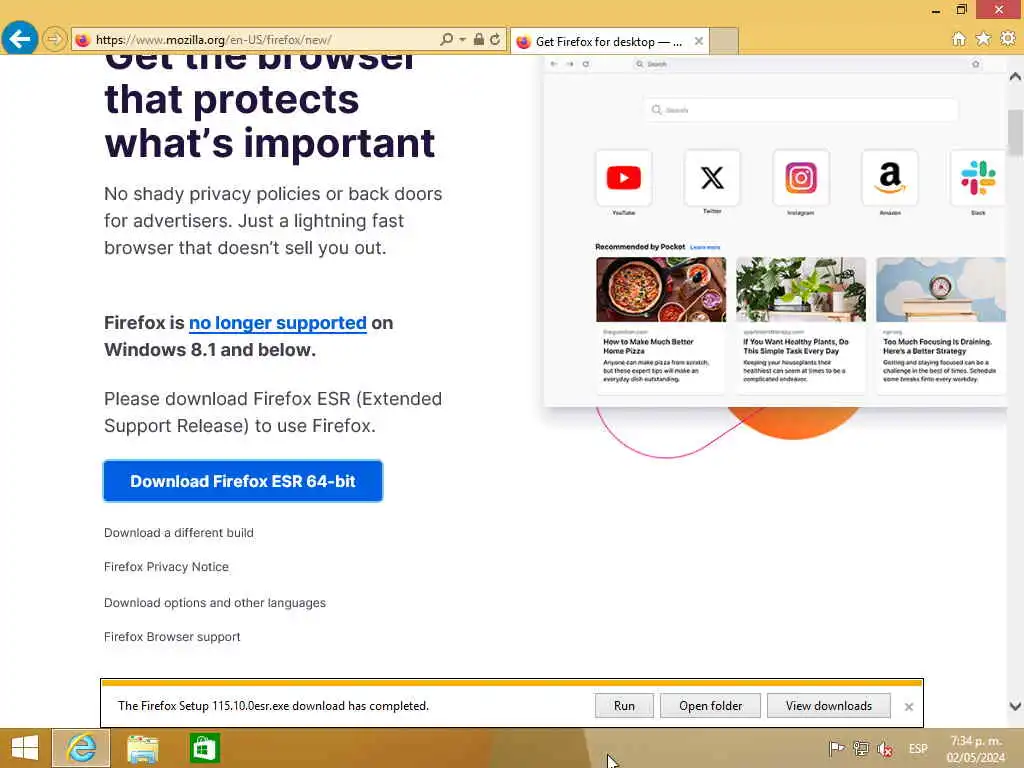Click the security lock icon
This screenshot has height=768, width=1024.
coord(479,39)
